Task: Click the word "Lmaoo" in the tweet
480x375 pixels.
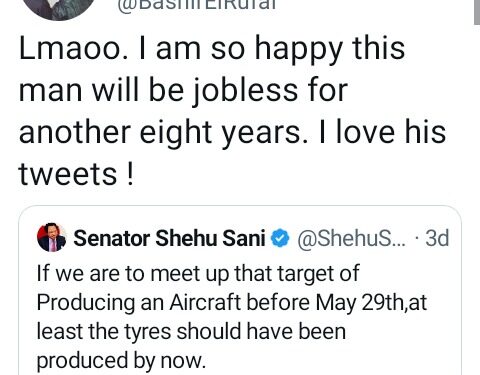Action: [69, 49]
